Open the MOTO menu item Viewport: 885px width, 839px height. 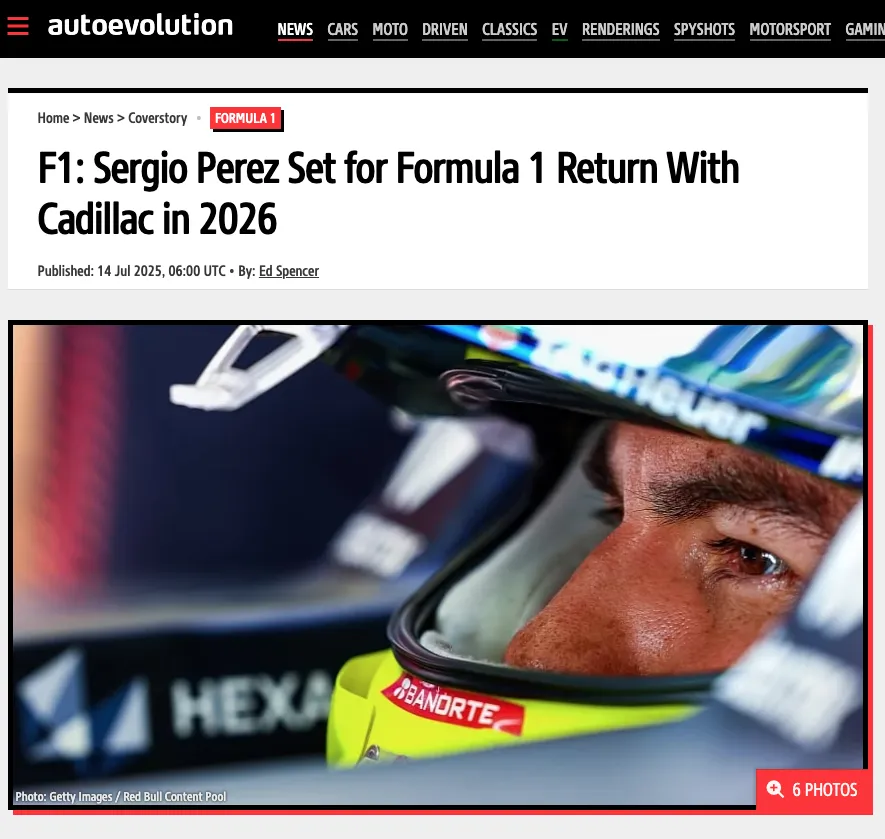[x=390, y=29]
